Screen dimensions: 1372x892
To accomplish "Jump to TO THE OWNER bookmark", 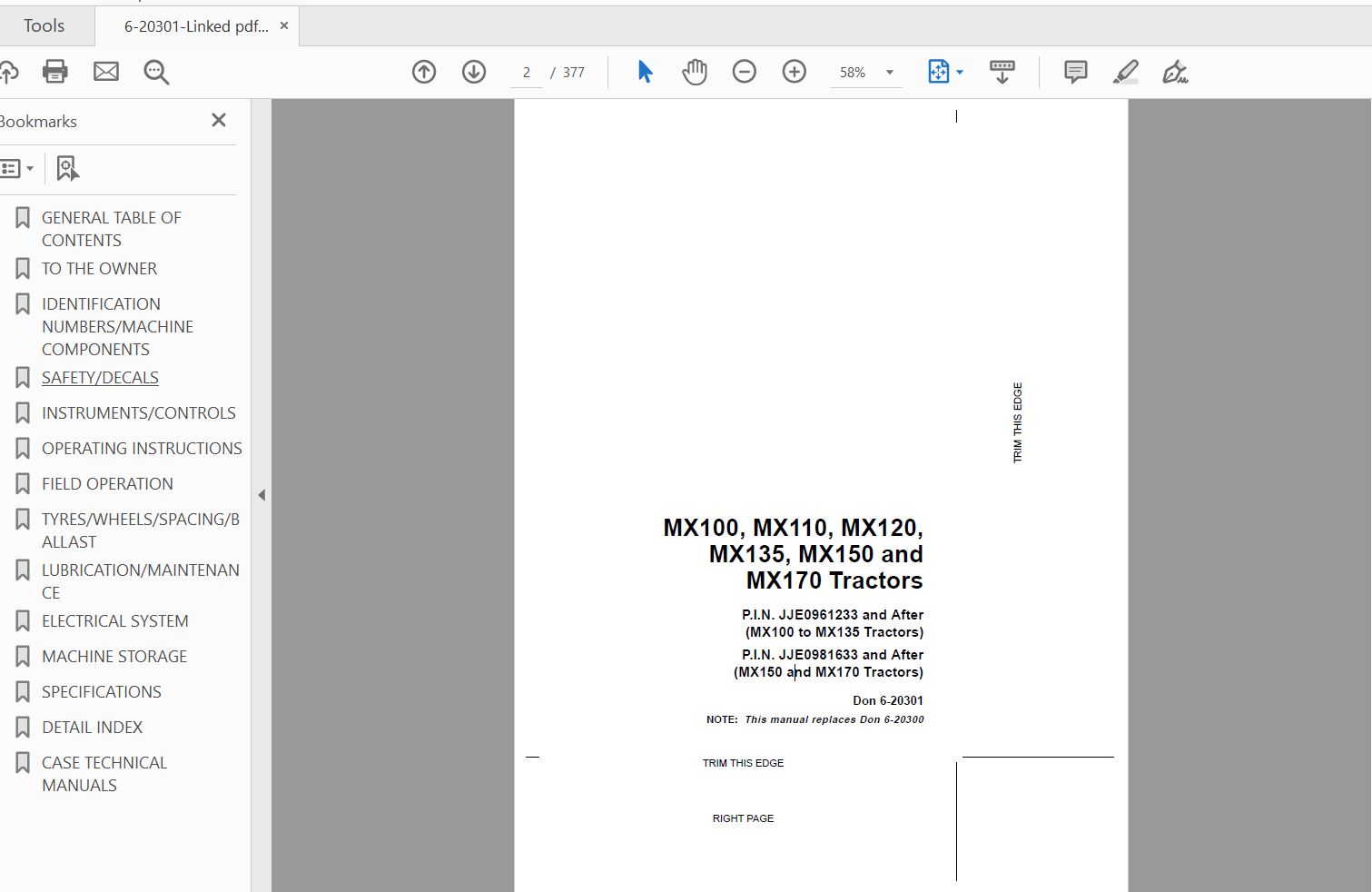I will 99,269.
